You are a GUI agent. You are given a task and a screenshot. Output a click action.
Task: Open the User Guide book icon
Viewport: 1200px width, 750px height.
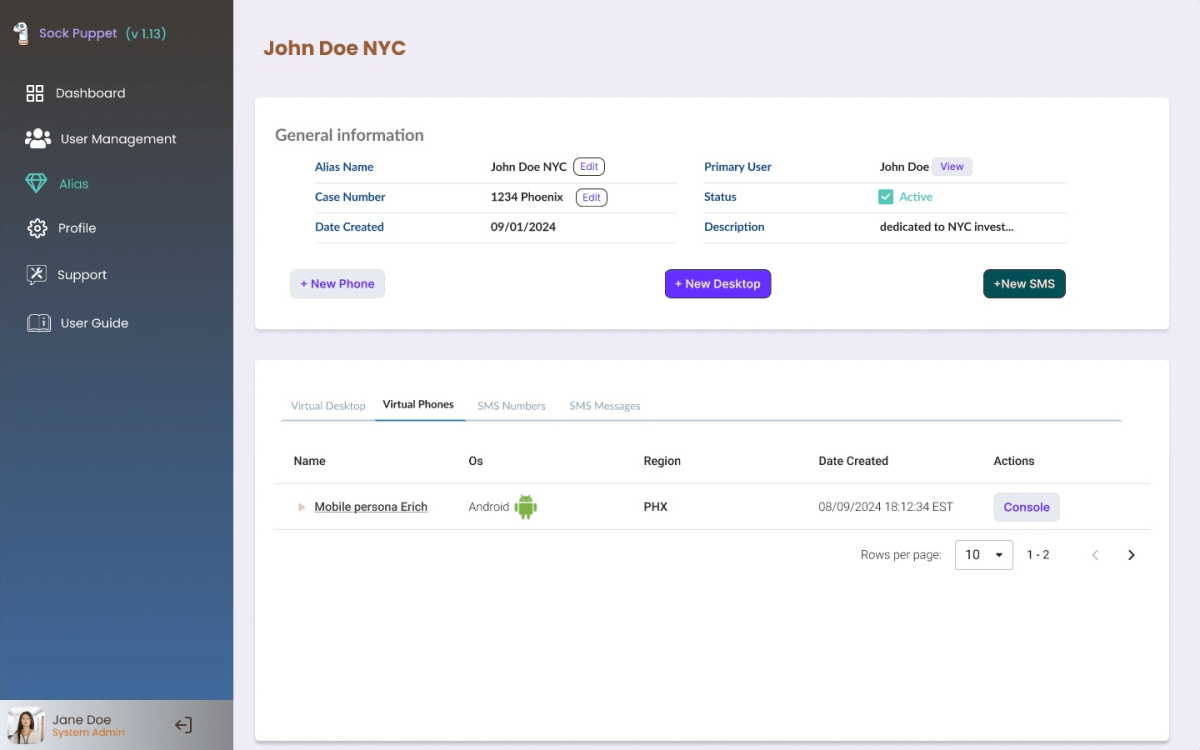tap(38, 323)
